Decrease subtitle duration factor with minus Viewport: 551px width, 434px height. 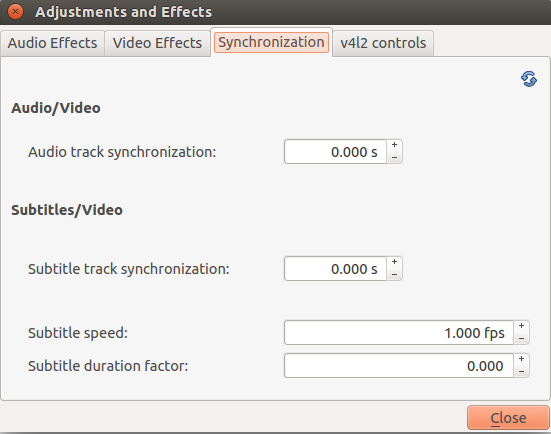click(x=521, y=371)
